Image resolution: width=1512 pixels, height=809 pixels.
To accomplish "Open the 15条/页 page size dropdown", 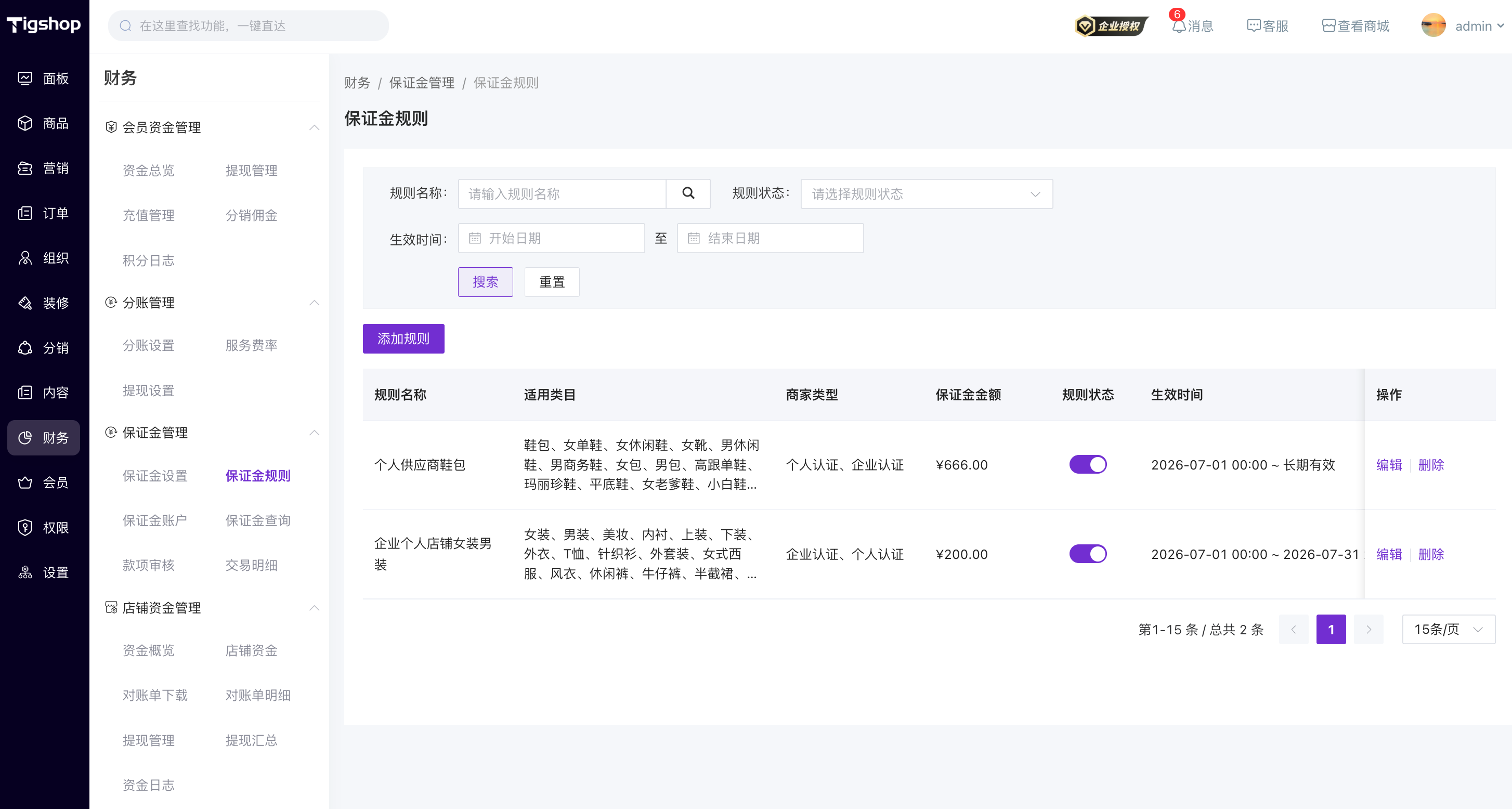I will pos(1448,629).
